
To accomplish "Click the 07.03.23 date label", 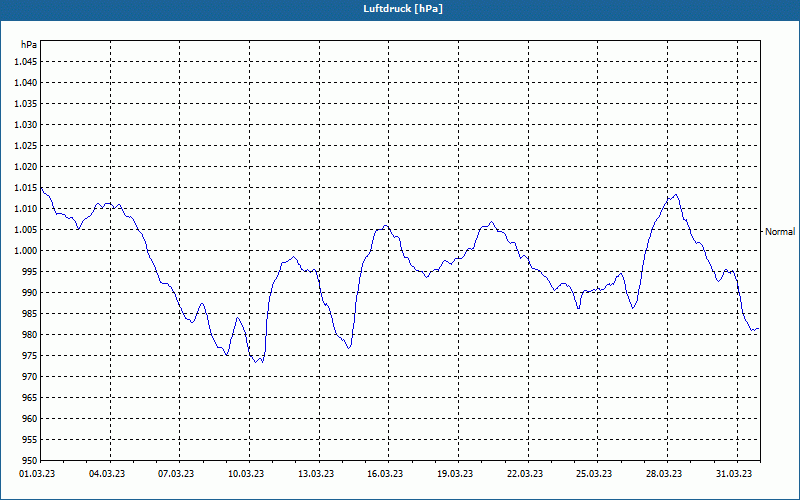I will pyautogui.click(x=176, y=473).
